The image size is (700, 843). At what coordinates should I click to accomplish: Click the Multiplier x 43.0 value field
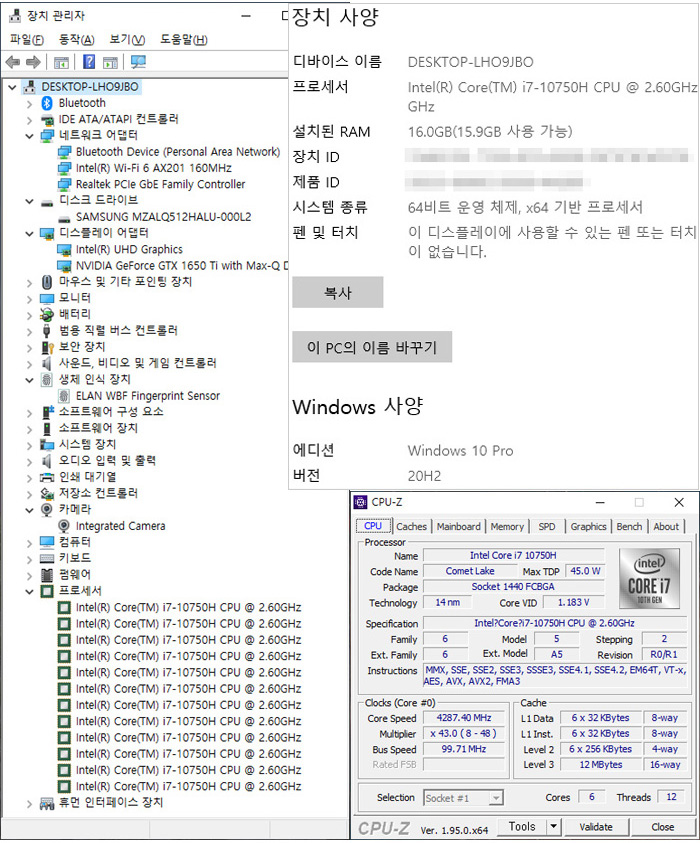pos(463,733)
